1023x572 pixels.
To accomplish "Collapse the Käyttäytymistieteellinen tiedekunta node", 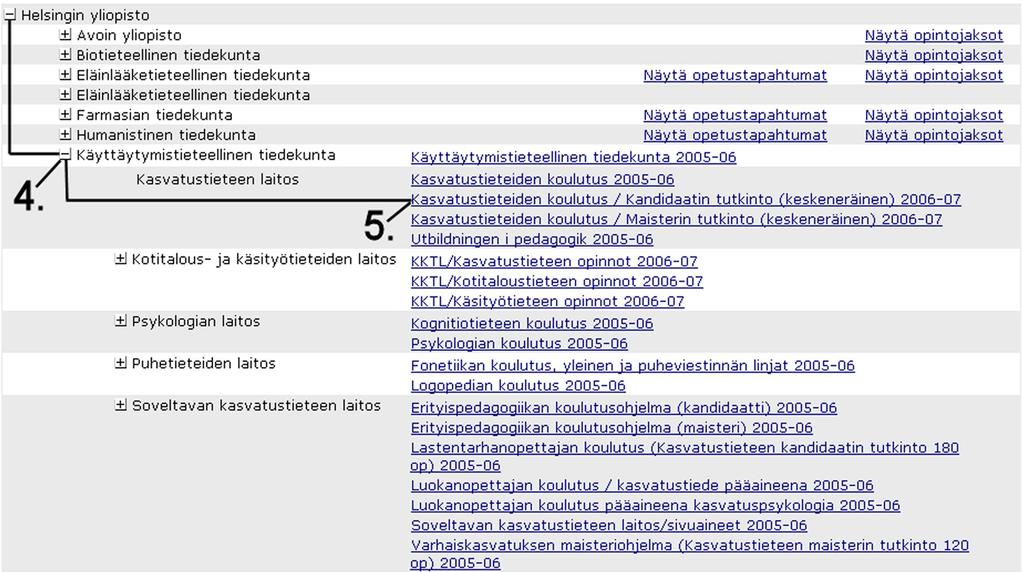I will pos(65,155).
